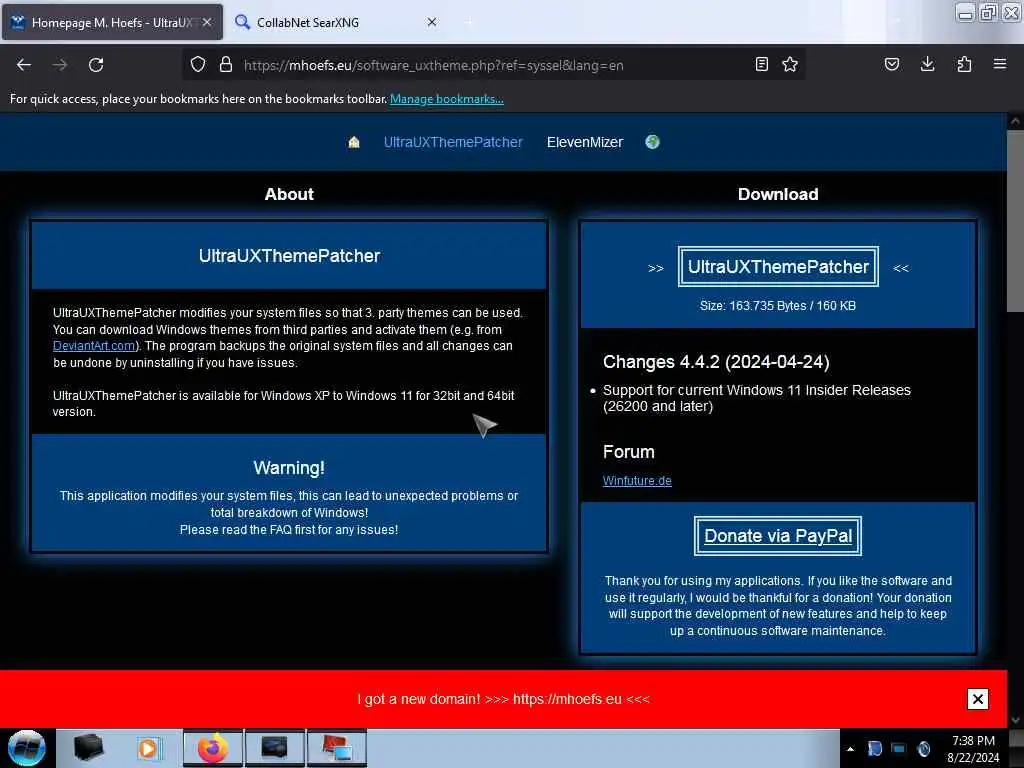Click the About section heading
The width and height of the screenshot is (1024, 768).
pyautogui.click(x=289, y=194)
